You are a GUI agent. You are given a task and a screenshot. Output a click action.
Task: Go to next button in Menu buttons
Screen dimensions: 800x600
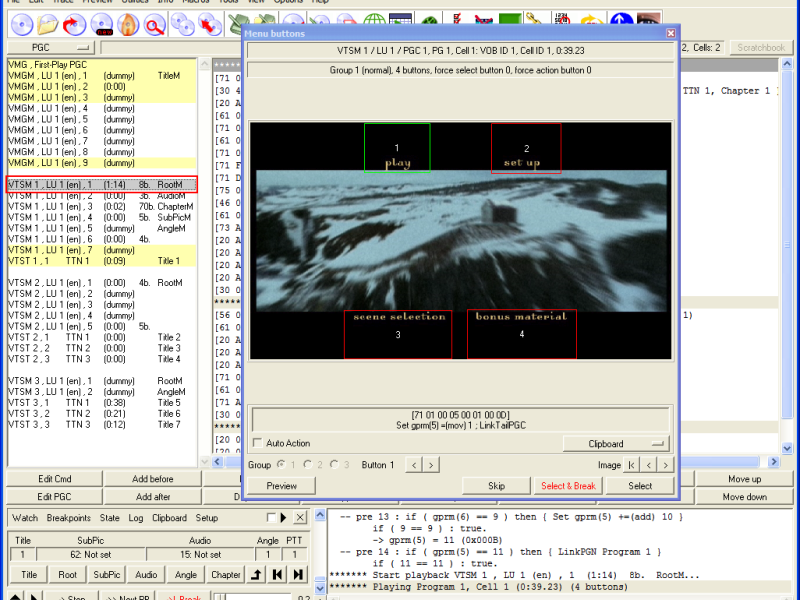pyautogui.click(x=431, y=465)
